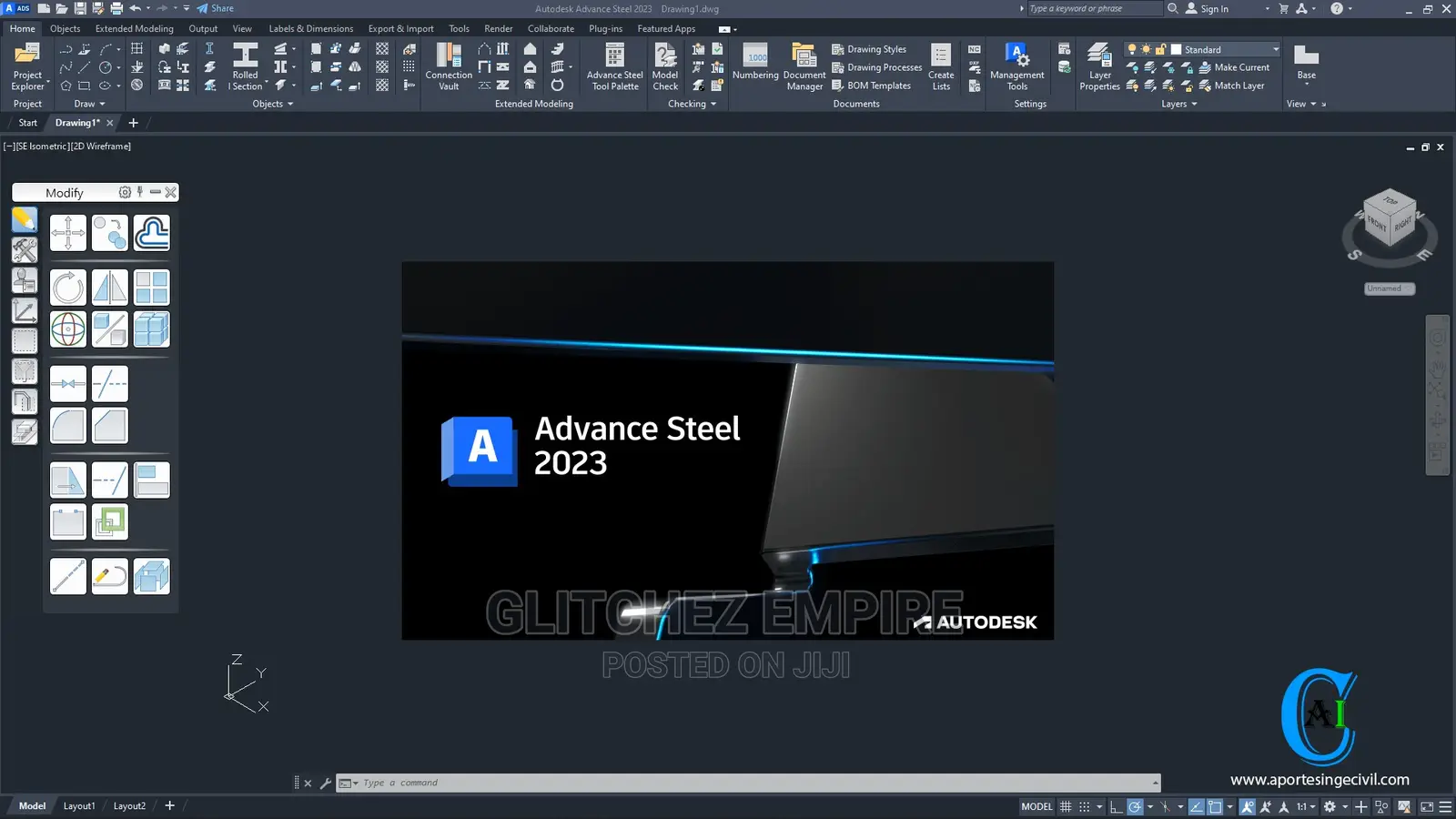
Task: Expand the Layers panel dropdown
Action: click(x=1179, y=104)
